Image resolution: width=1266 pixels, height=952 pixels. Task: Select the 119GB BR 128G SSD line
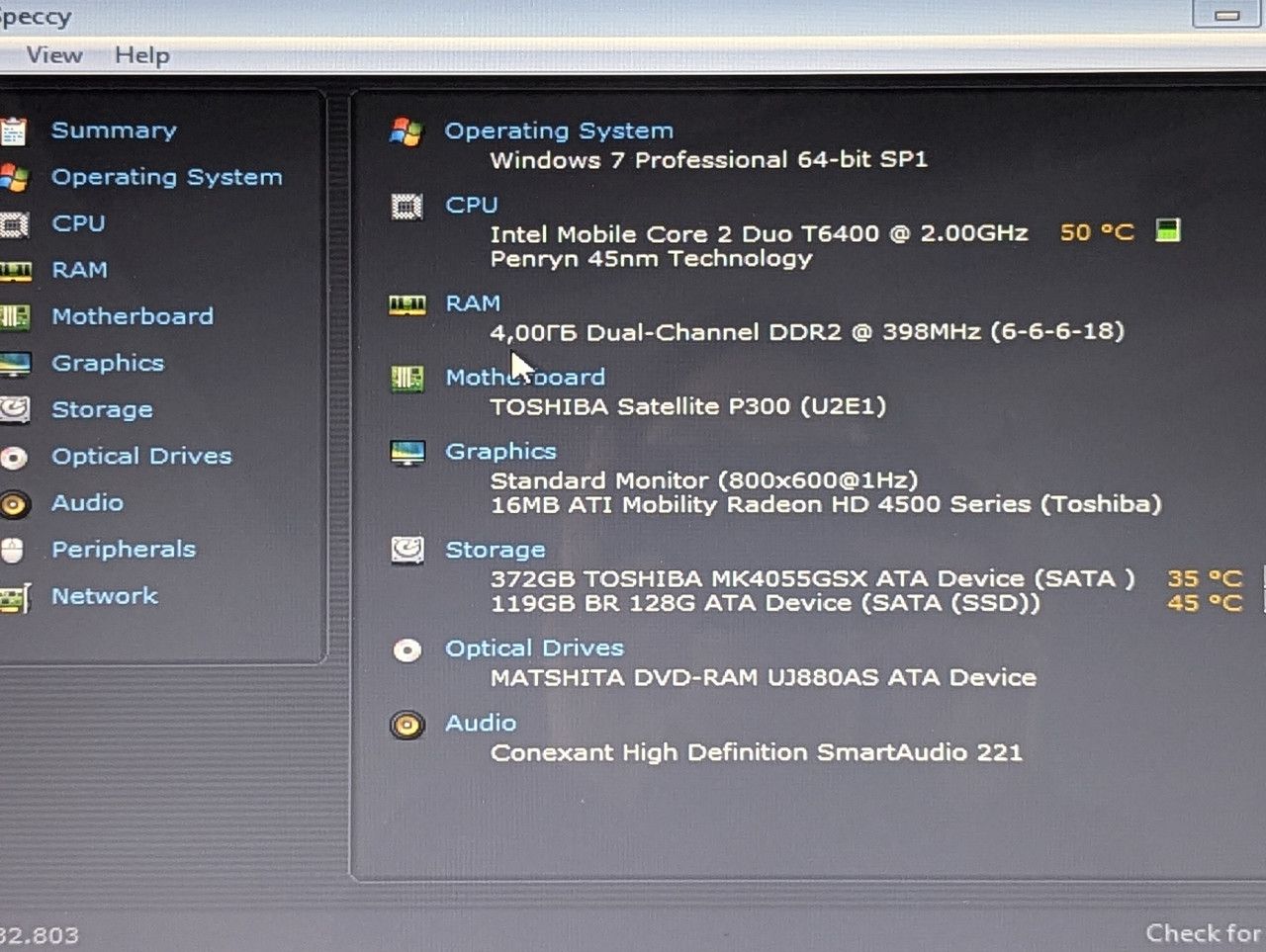pyautogui.click(x=766, y=602)
